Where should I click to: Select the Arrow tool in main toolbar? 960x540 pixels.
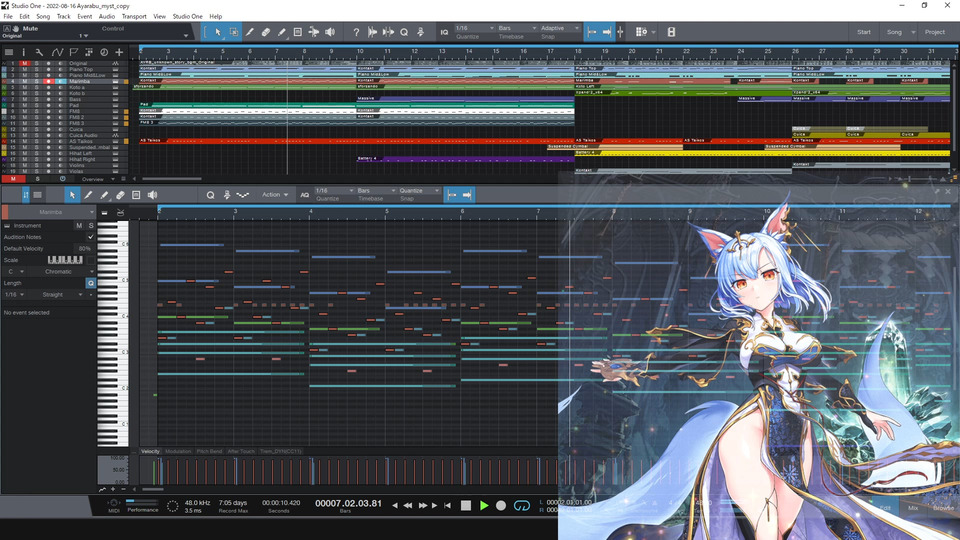218,32
